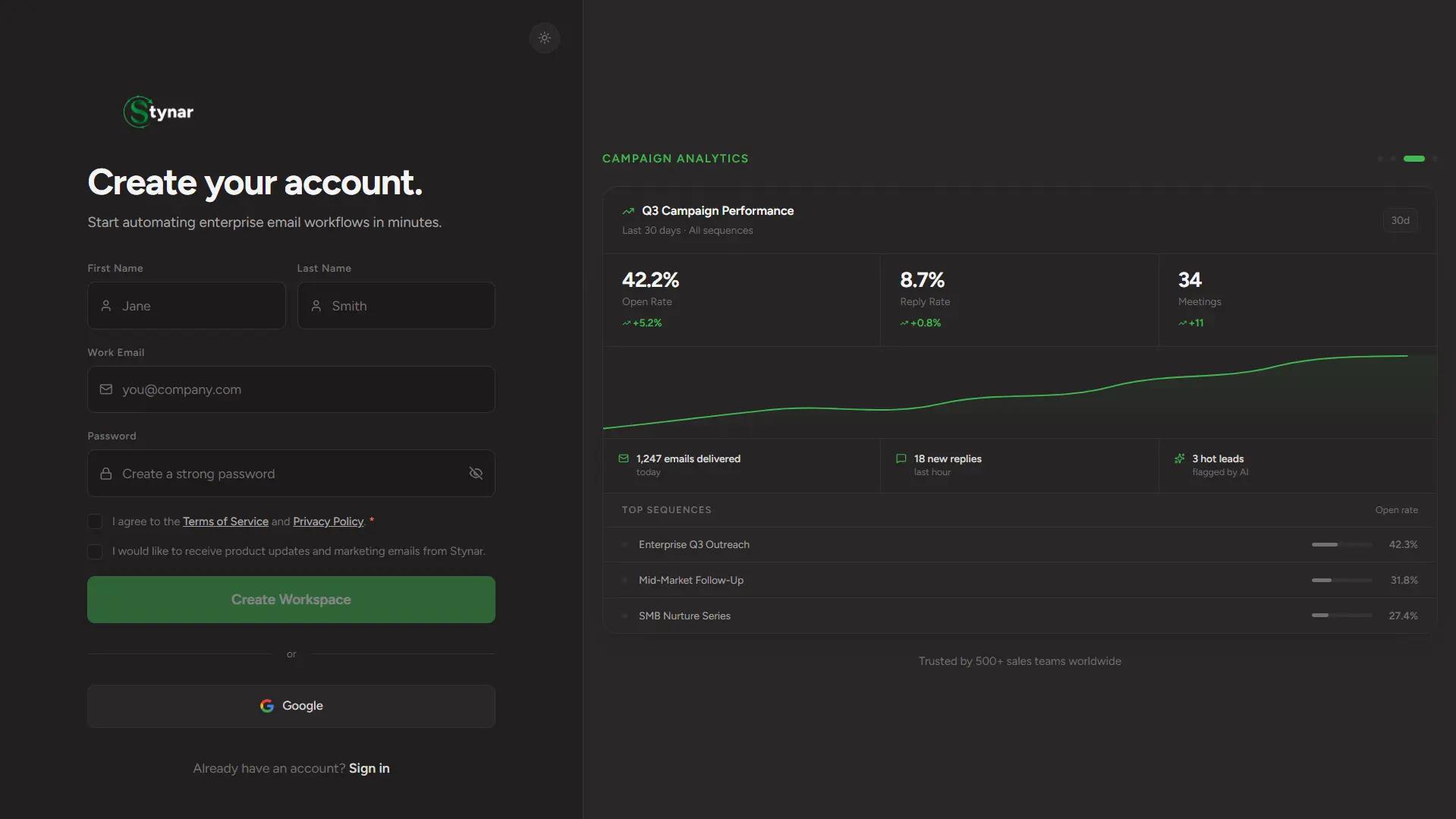The height and width of the screenshot is (819, 1456).
Task: Click the Enterprise Q3 Outreach open rate bar
Action: tap(1341, 545)
